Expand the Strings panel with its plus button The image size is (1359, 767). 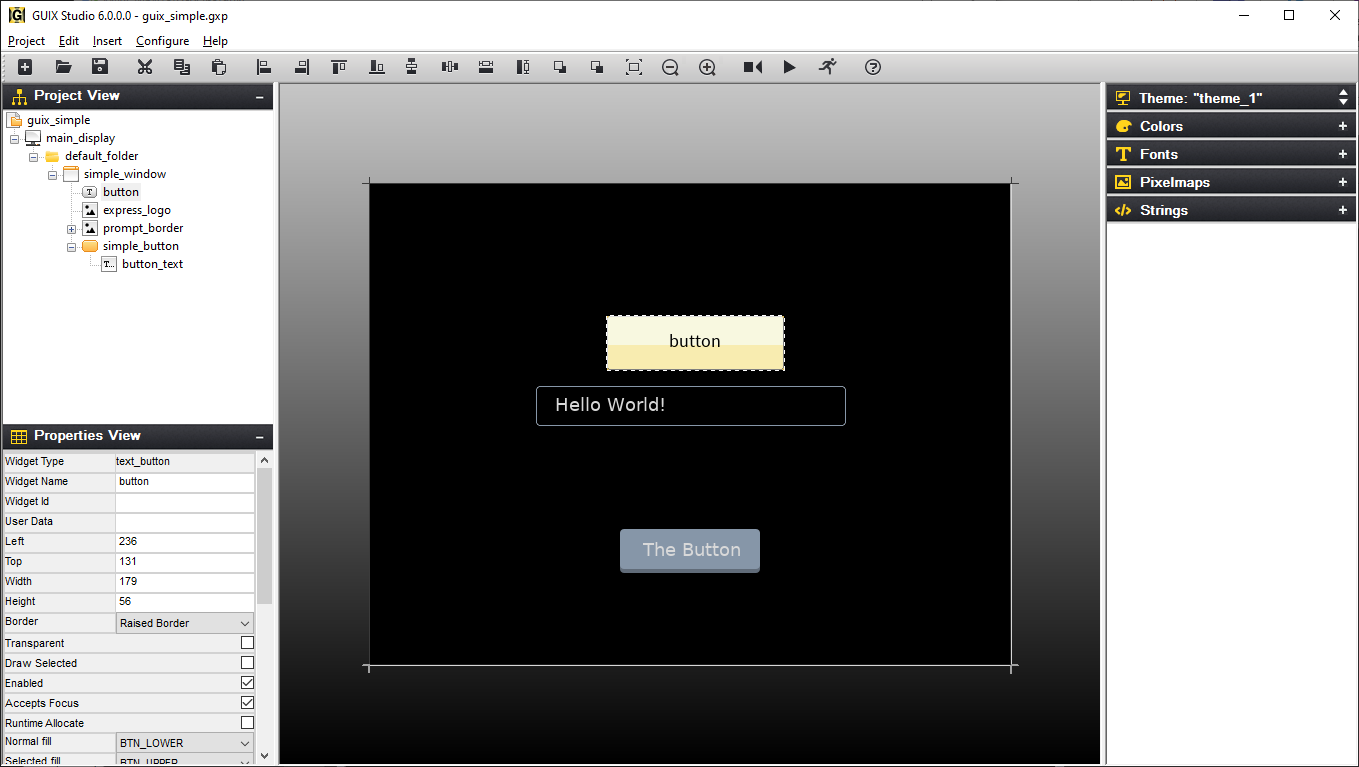click(1343, 209)
